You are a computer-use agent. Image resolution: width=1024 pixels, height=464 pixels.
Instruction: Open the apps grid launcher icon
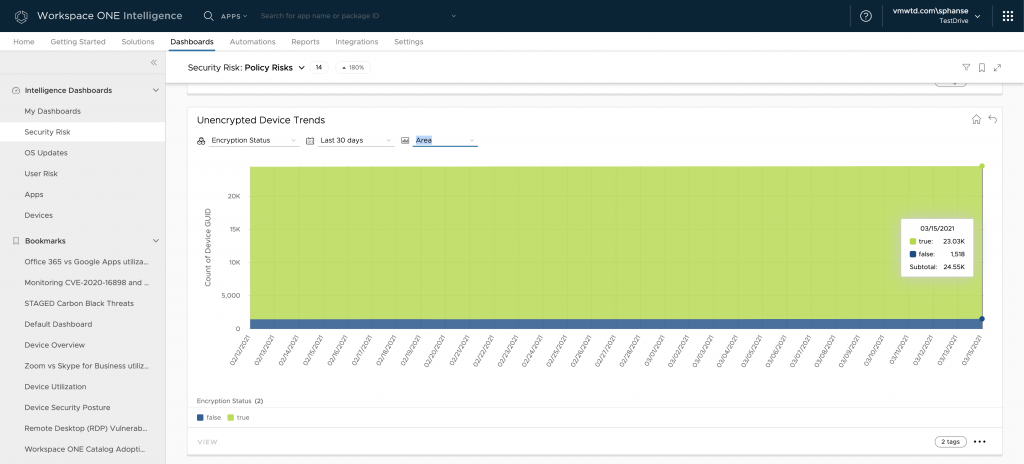(x=1008, y=16)
